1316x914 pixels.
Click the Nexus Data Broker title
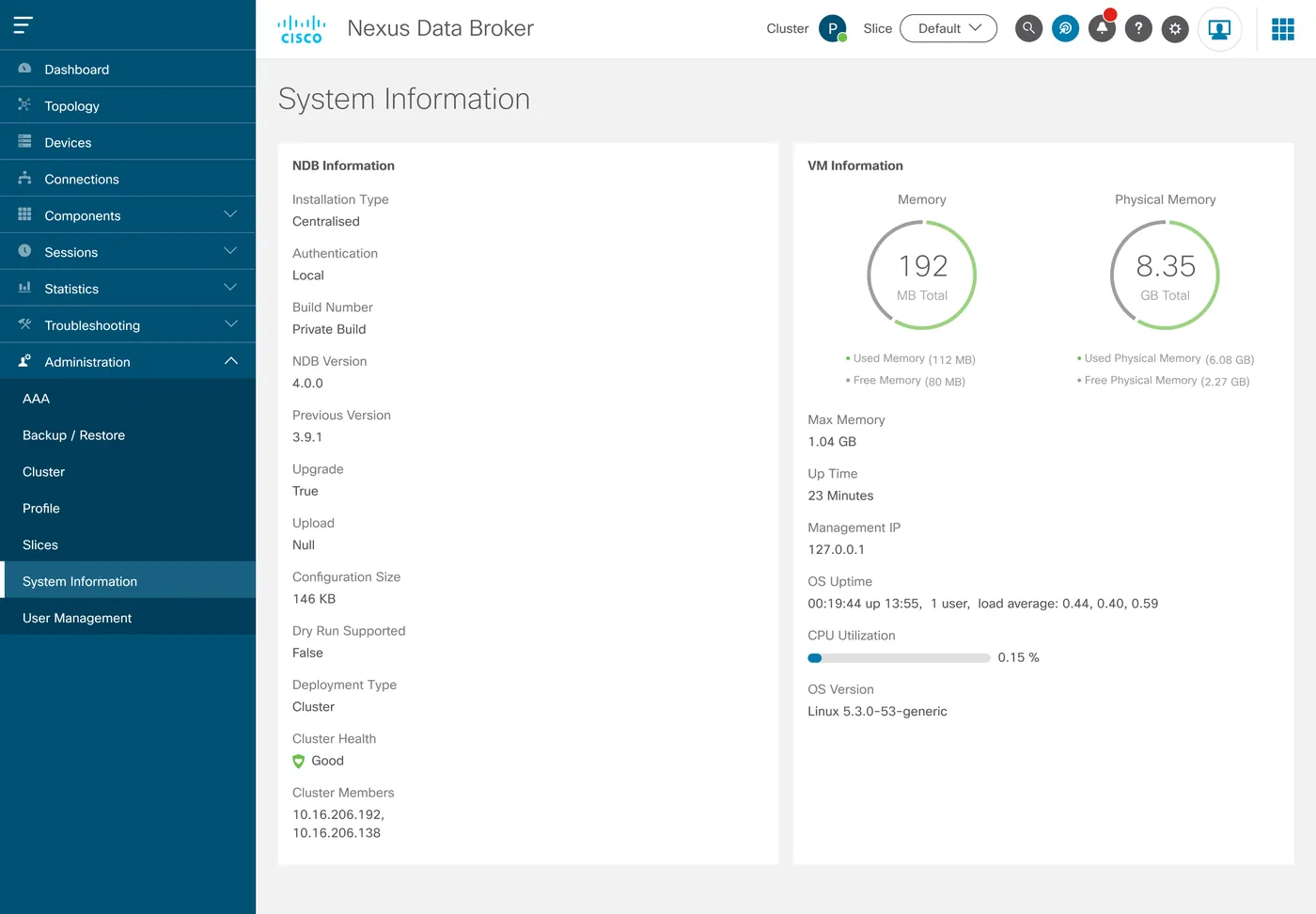pos(440,28)
